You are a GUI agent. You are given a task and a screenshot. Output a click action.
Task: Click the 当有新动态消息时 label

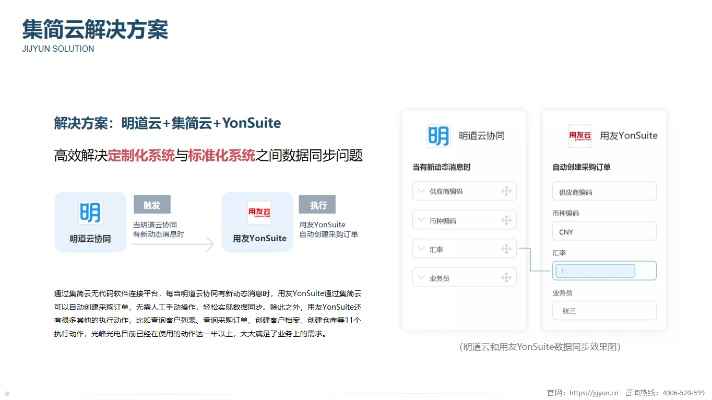[x=441, y=167]
